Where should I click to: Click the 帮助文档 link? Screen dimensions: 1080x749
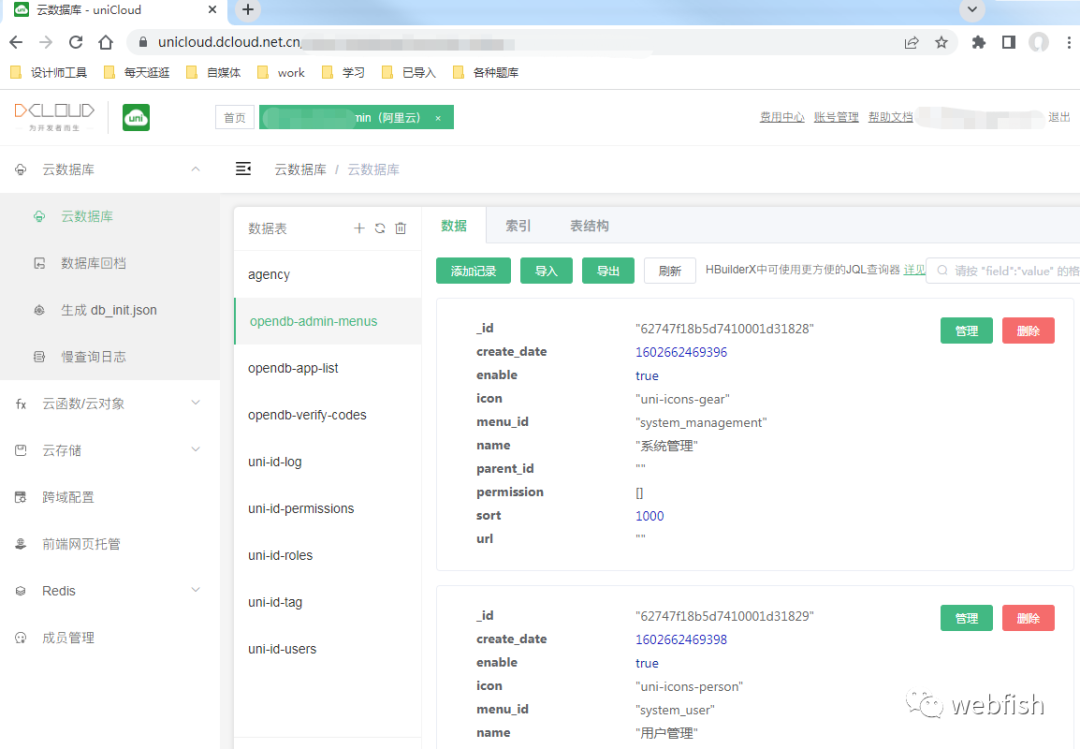coord(890,116)
